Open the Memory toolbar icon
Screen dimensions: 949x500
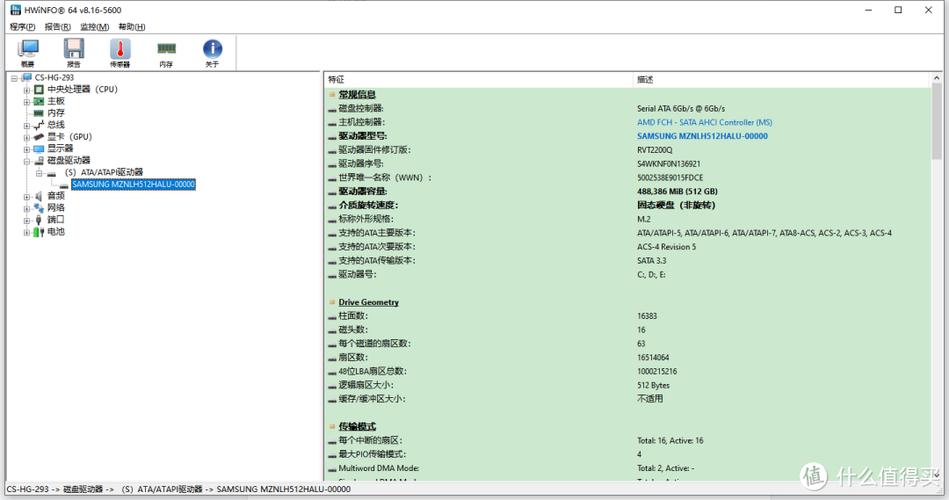pyautogui.click(x=166, y=53)
